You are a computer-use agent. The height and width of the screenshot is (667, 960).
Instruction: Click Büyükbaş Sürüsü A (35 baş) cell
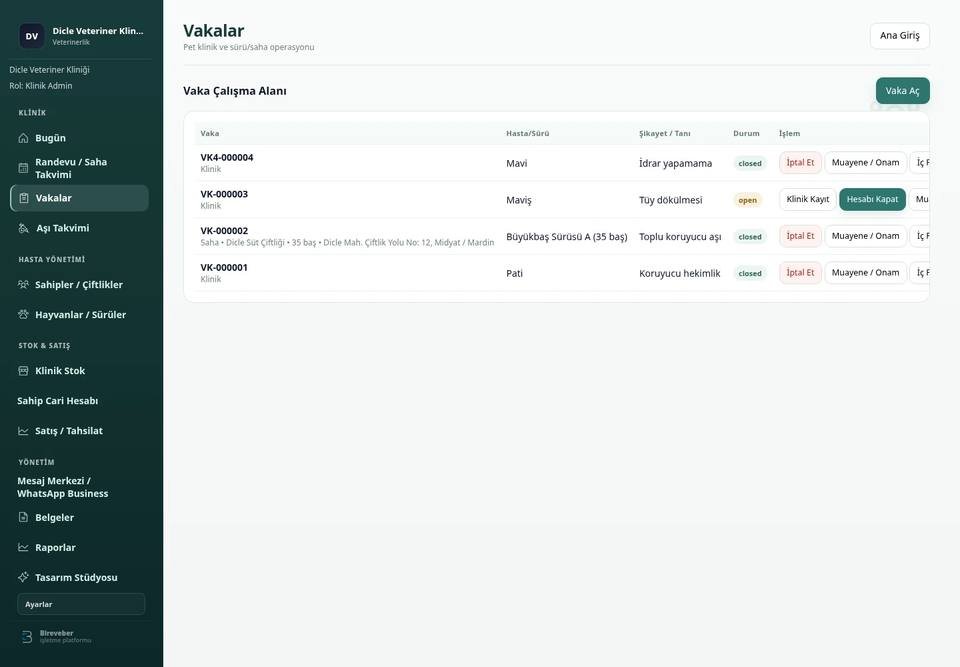(566, 237)
